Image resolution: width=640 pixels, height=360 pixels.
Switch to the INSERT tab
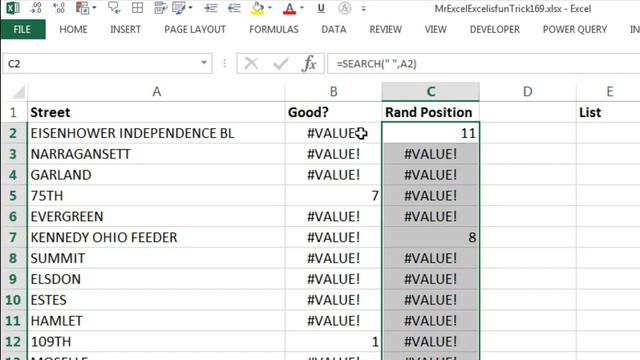click(x=125, y=29)
